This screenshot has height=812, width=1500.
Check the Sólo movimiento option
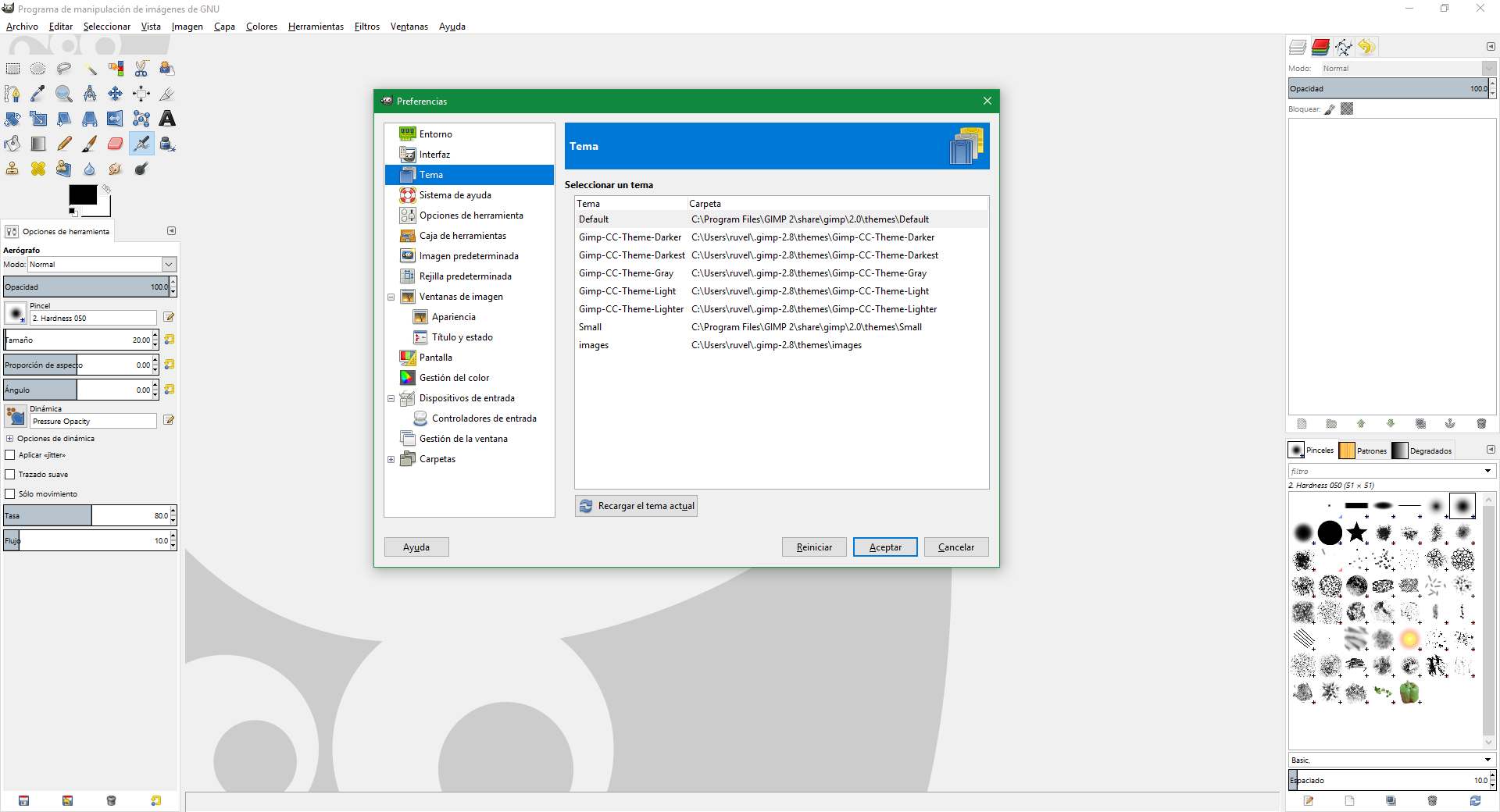(x=10, y=494)
